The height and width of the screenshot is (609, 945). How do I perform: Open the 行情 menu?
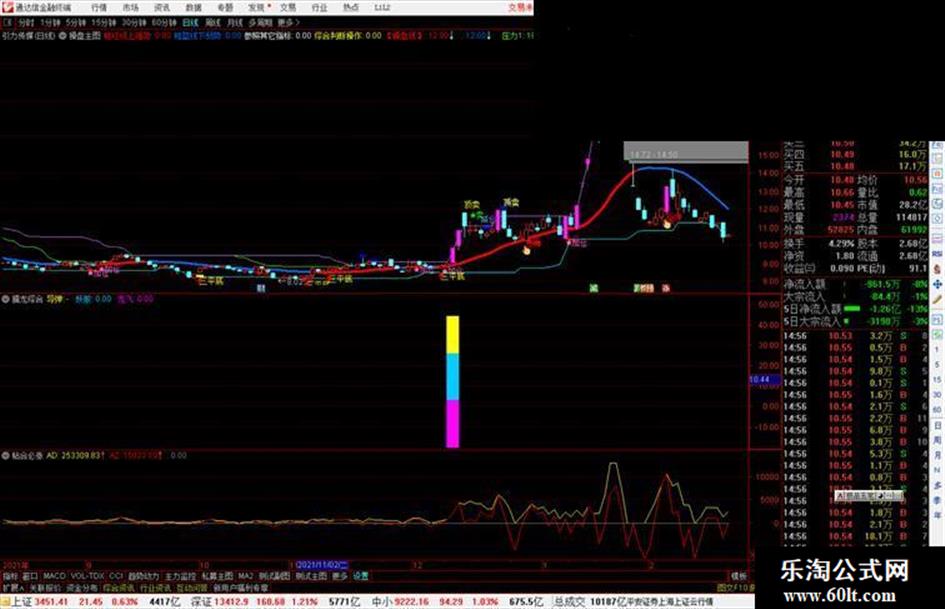[99, 7]
